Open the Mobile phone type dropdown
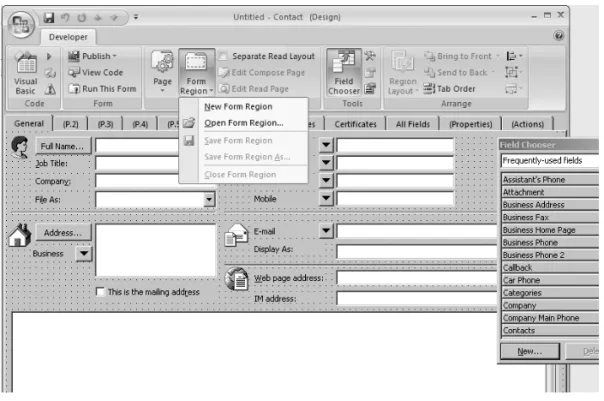 [x=326, y=198]
